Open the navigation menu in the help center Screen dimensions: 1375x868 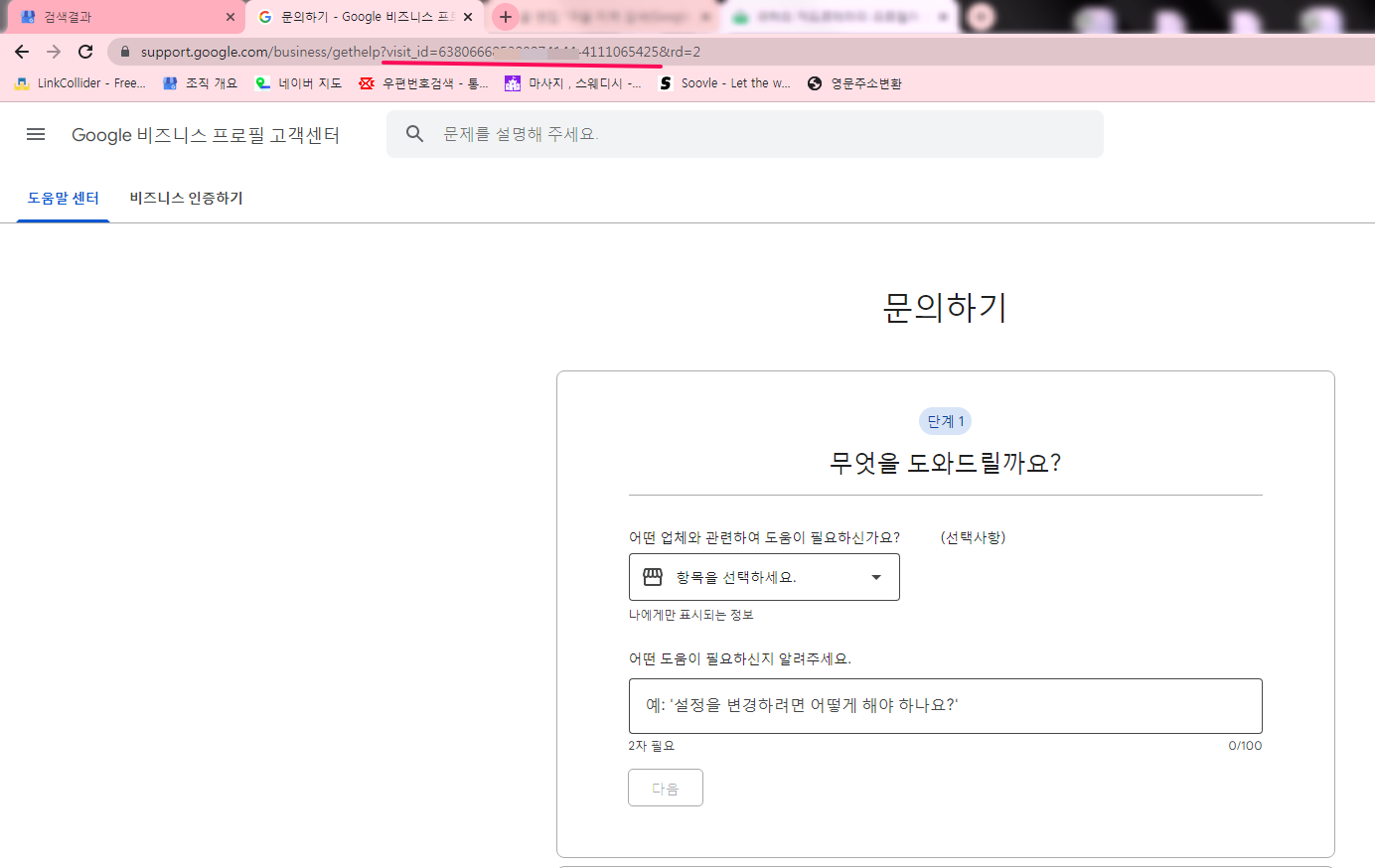[36, 134]
